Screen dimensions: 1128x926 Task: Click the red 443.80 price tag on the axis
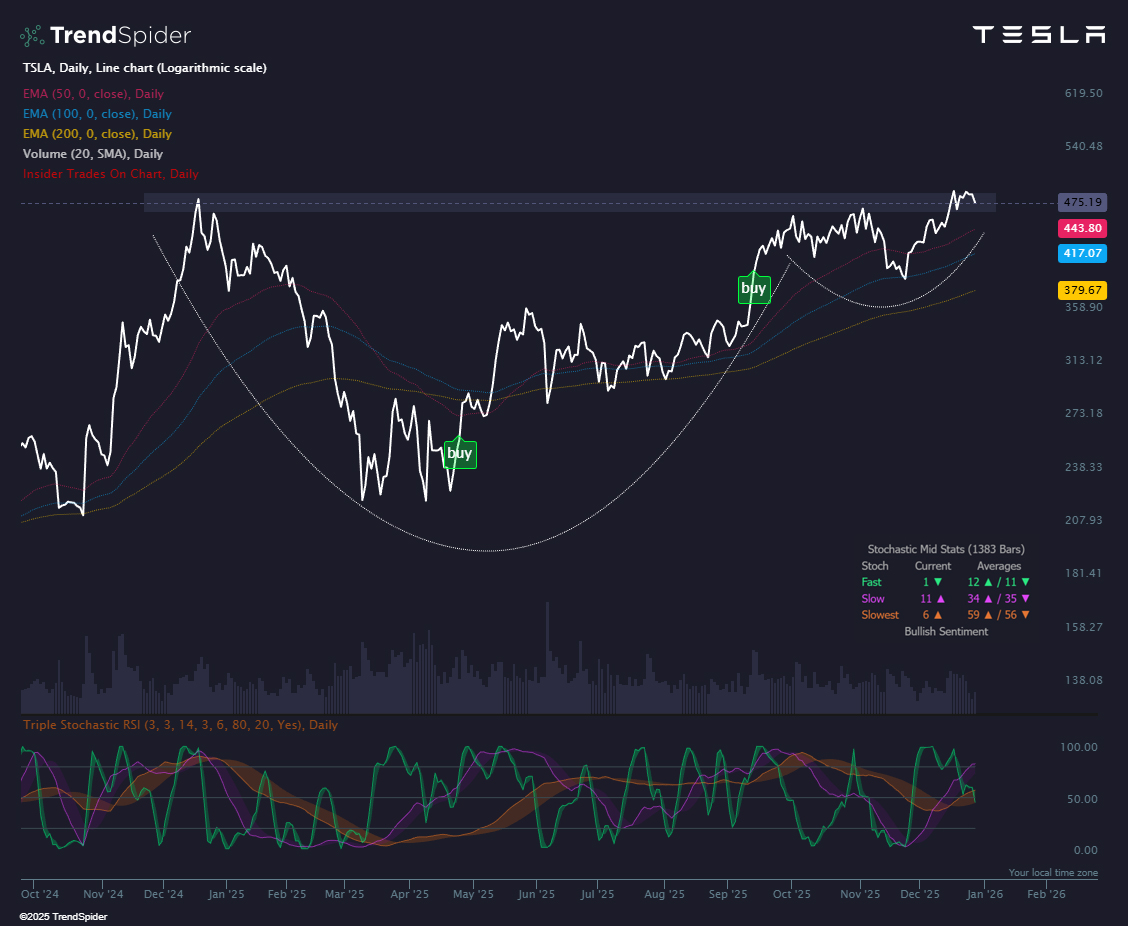point(1082,228)
